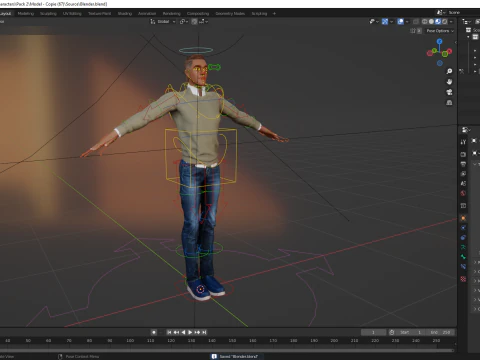Image resolution: width=480 pixels, height=360 pixels.
Task: Switch perspective/orthographic view grid icon
Action: tap(449, 102)
